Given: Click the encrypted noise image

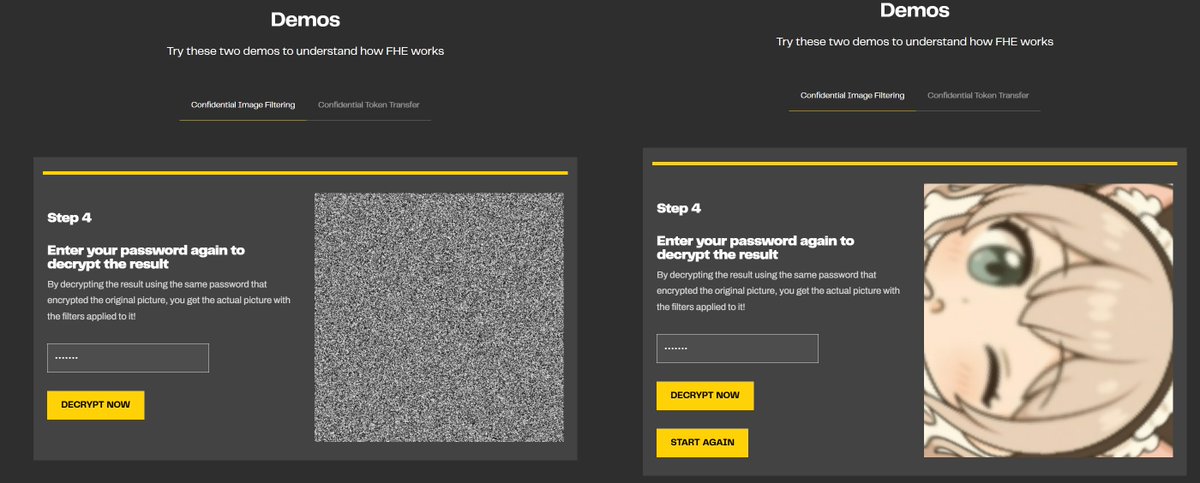Looking at the screenshot, I should (x=439, y=318).
